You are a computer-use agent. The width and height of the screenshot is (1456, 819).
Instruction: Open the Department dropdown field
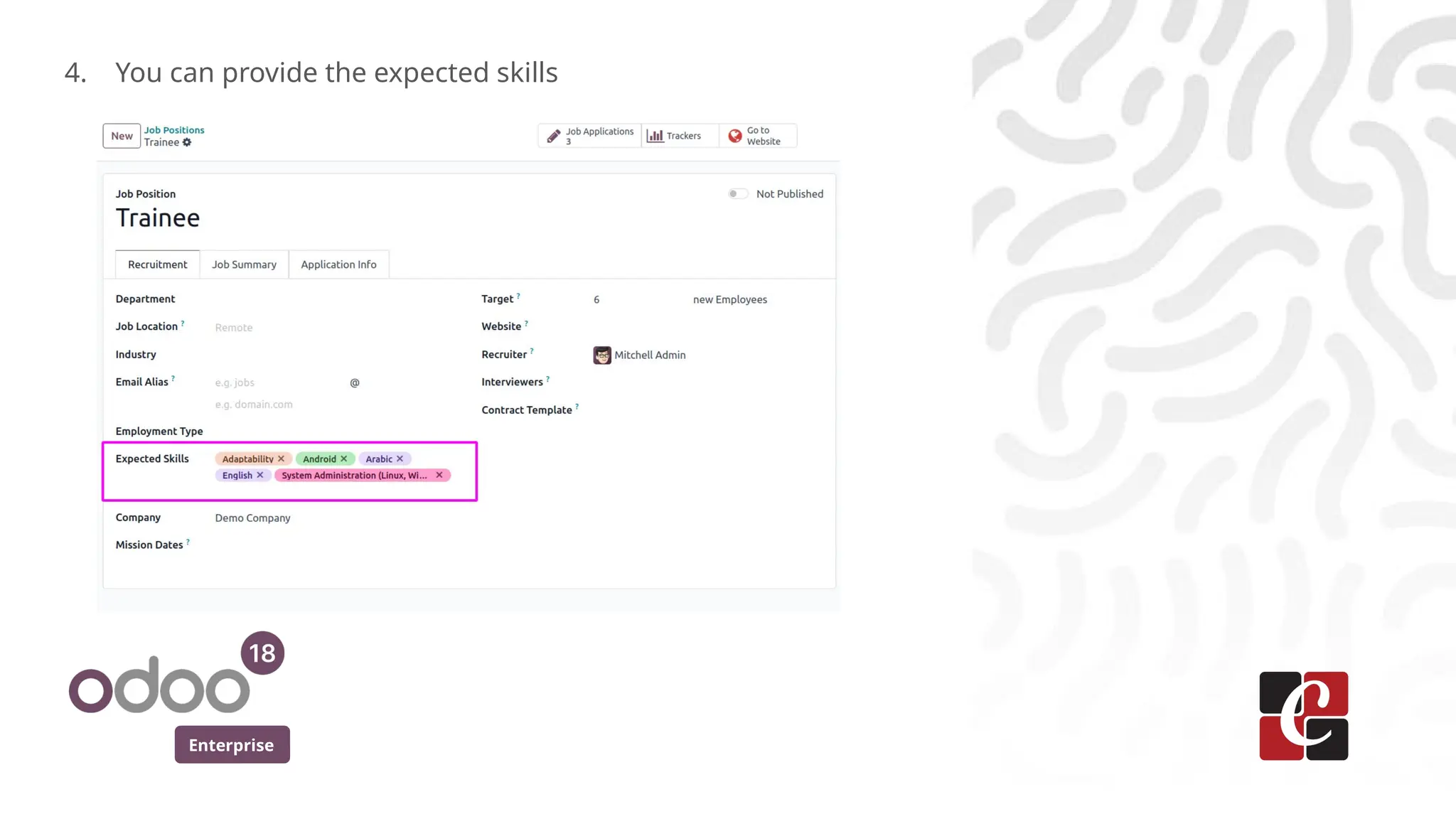[x=334, y=299]
